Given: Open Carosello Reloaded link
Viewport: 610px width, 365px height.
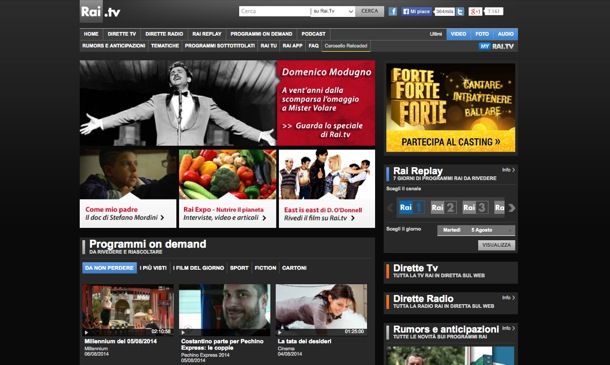Looking at the screenshot, I should [346, 46].
